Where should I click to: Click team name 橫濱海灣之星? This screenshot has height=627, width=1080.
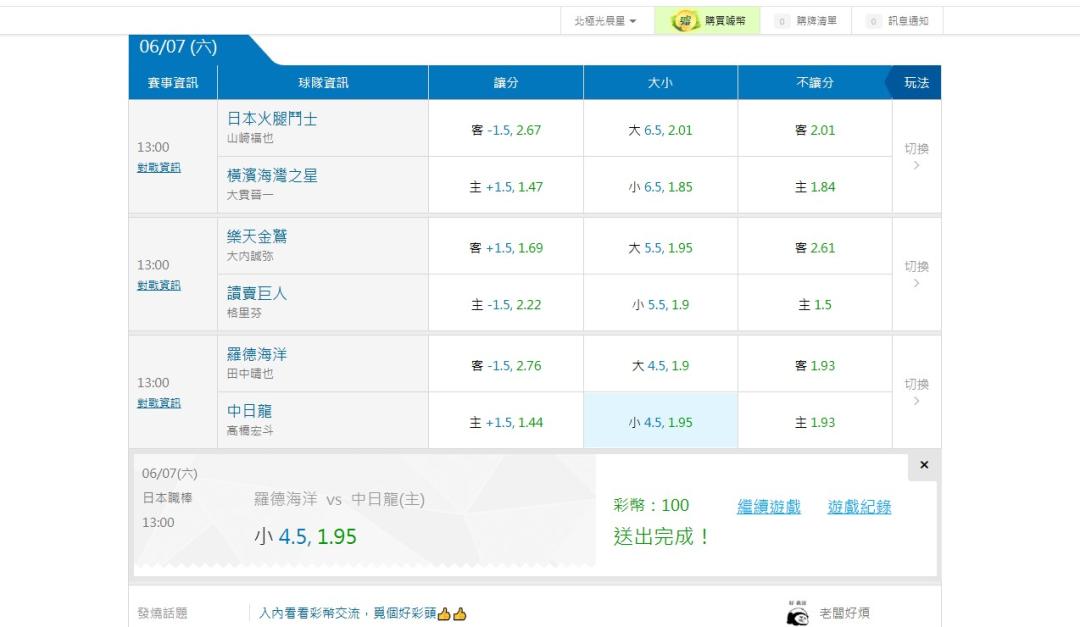pos(272,176)
